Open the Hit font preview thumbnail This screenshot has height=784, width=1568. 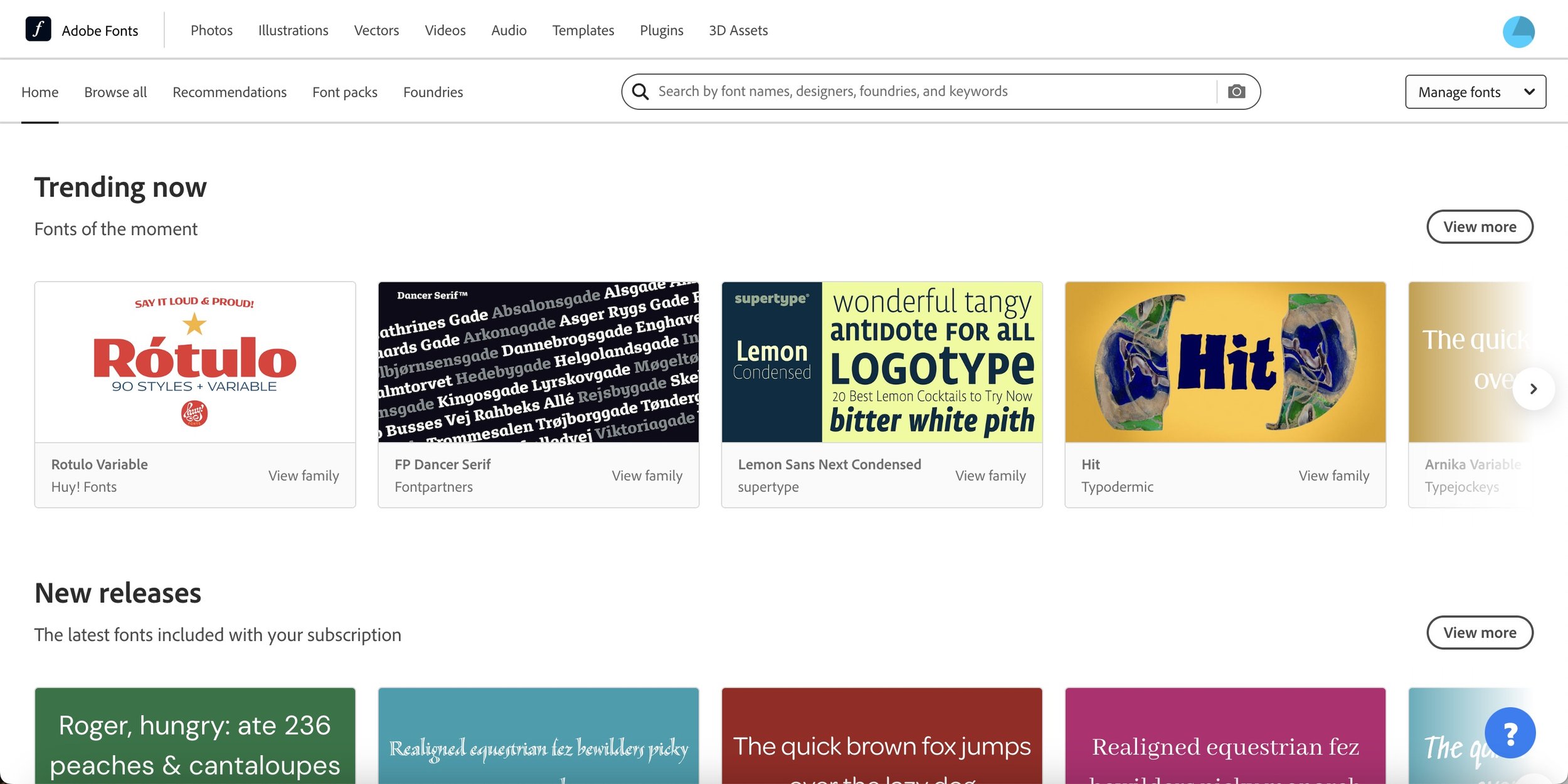coord(1225,362)
